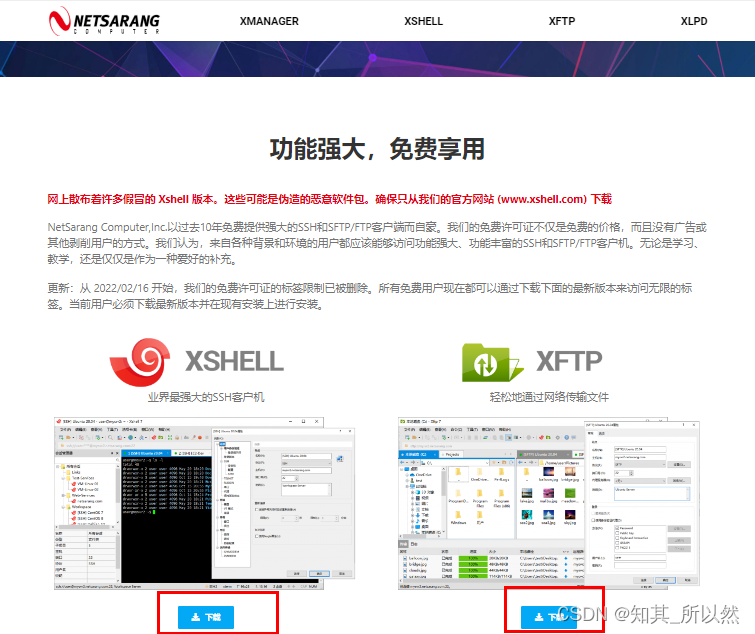Open the XMANAGER menu item
This screenshot has width=755, height=634.
click(x=269, y=21)
